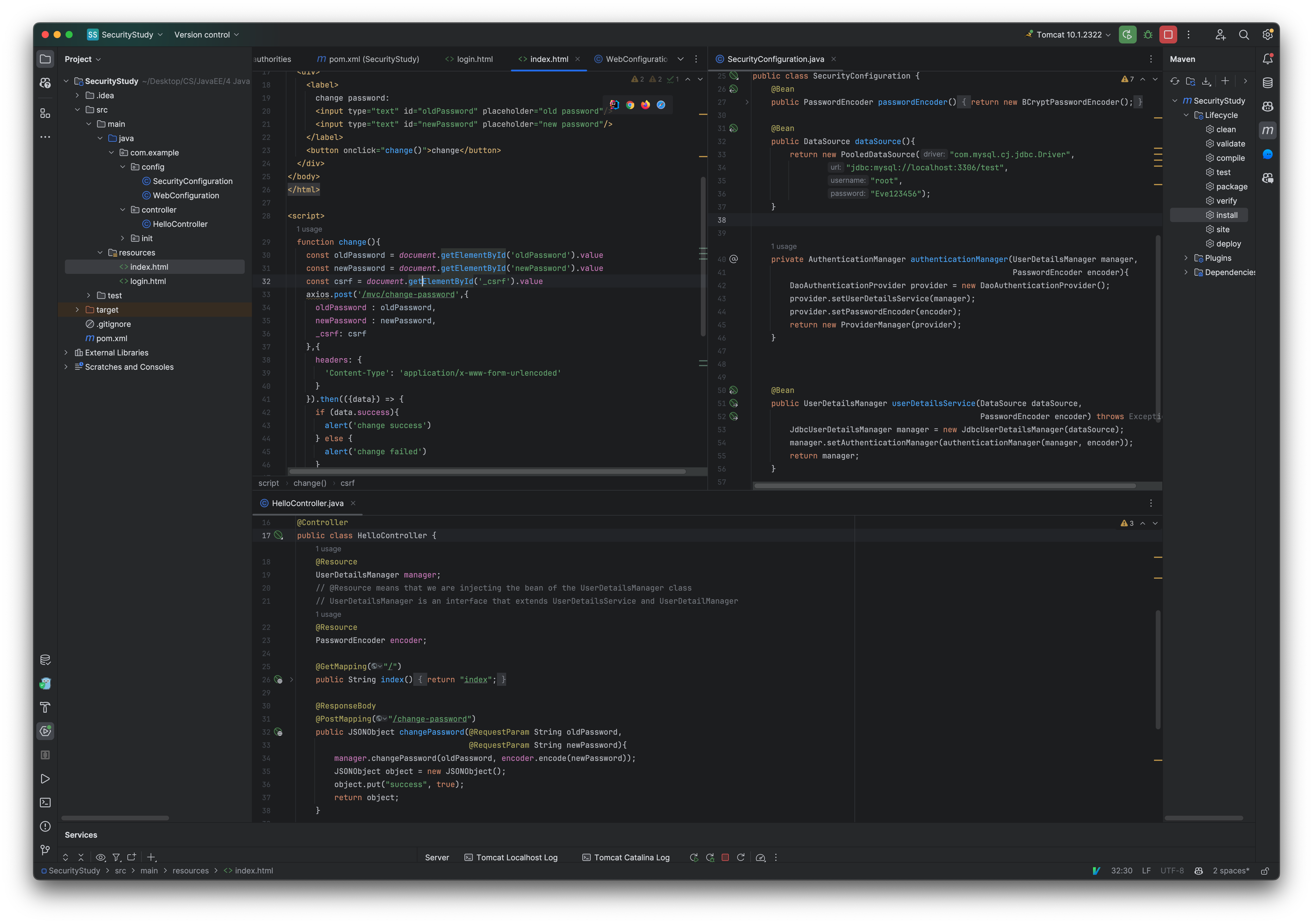Toggle the Services view options eye
Screen dimensions: 1313x924
[101, 857]
